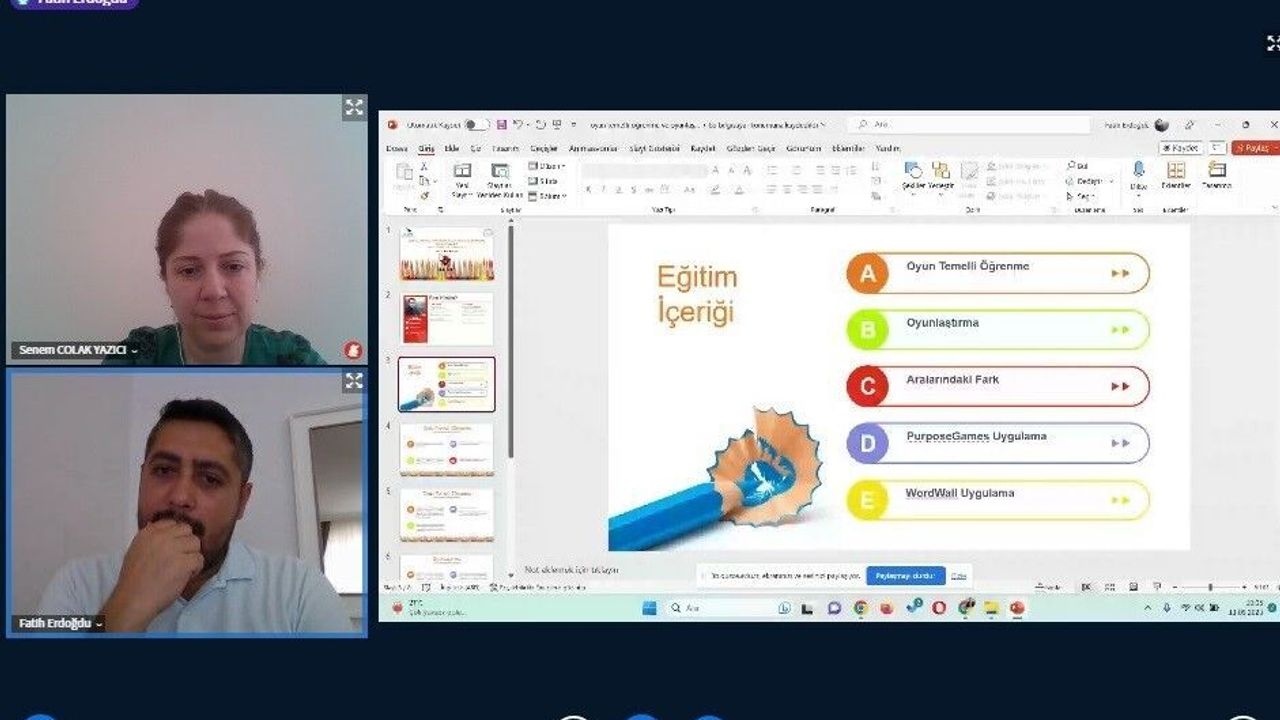Open Fatih Erdoğdu's name dropdown arrow

click(x=99, y=624)
